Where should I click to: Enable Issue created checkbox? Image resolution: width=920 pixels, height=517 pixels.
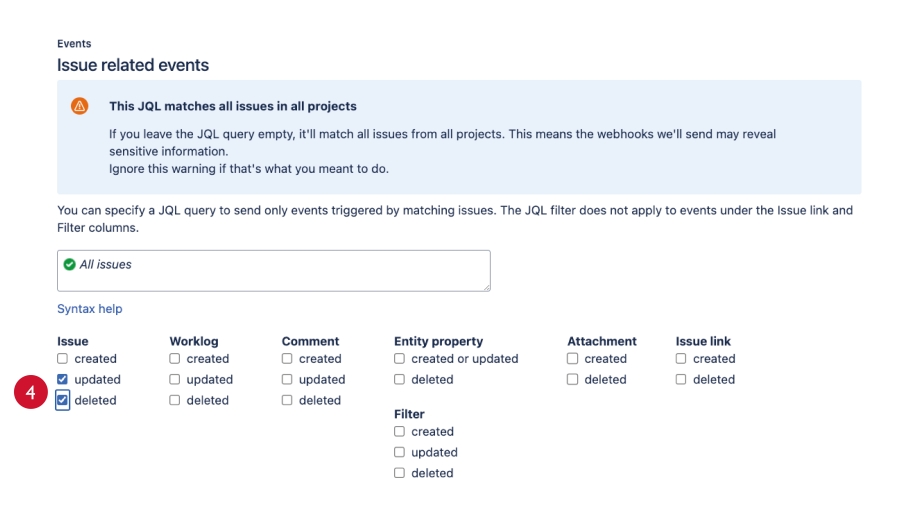[62, 359]
